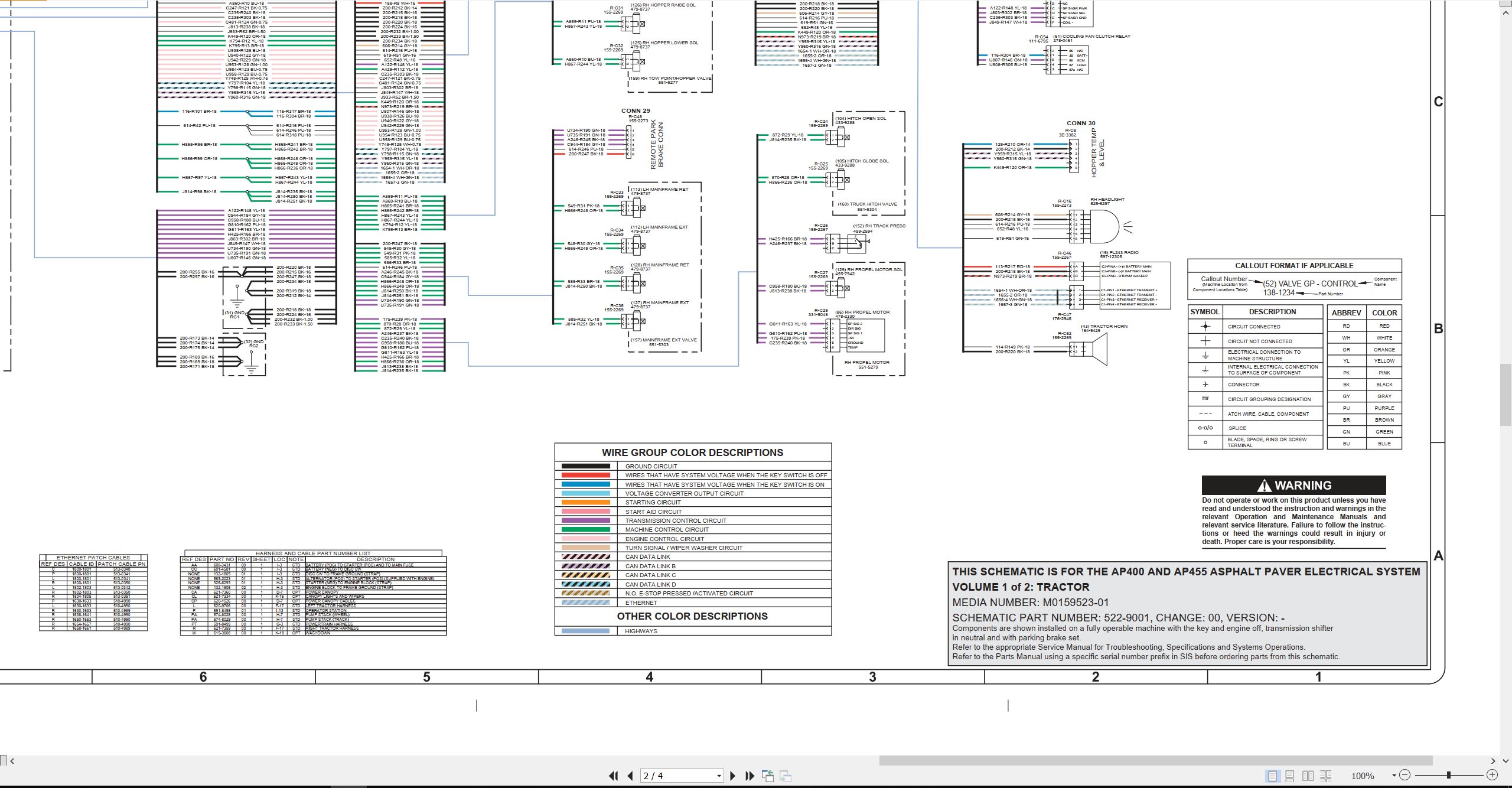The height and width of the screenshot is (788, 1512).
Task: Go to the next page
Action: coord(733,776)
